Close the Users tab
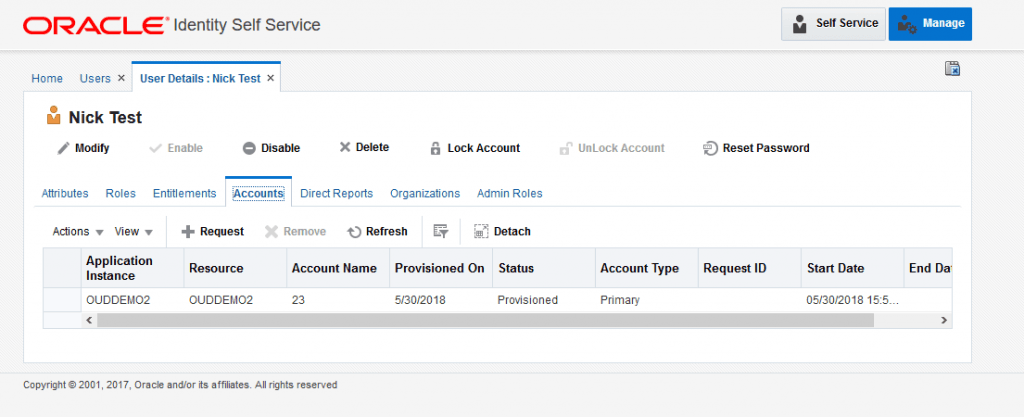The image size is (1024, 417). click(121, 78)
